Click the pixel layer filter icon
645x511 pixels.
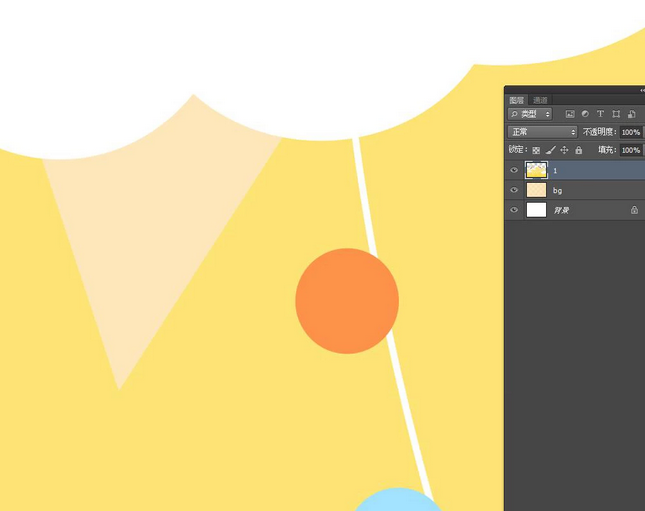coord(570,114)
